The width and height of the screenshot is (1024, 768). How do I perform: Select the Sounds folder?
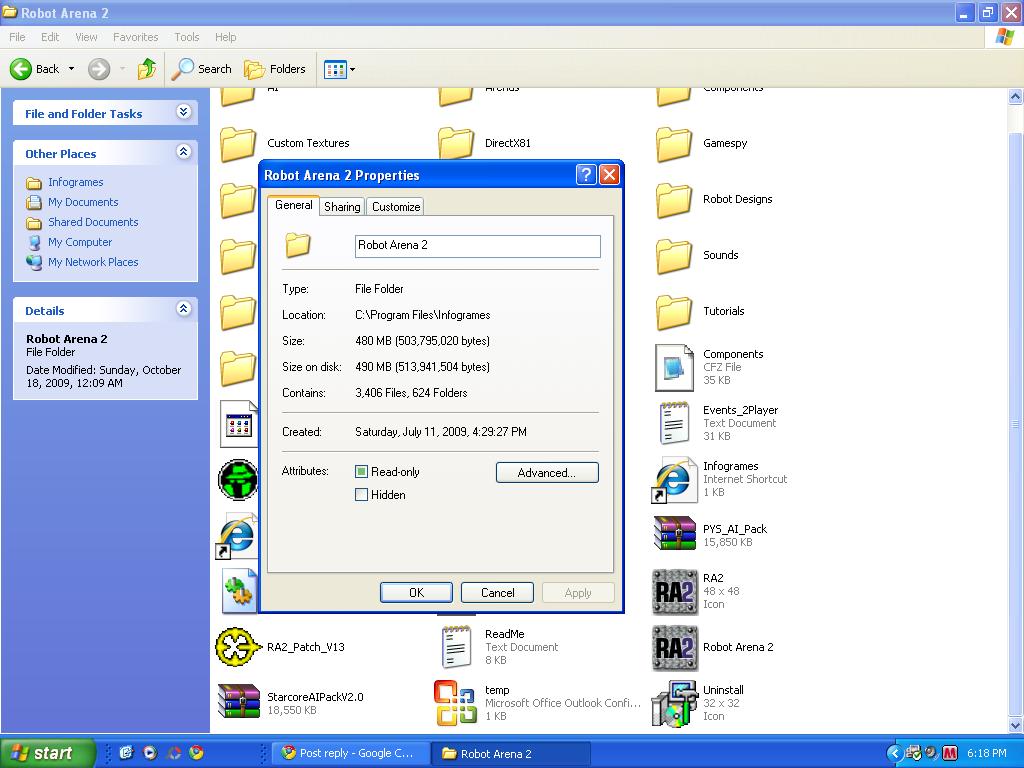[697, 256]
